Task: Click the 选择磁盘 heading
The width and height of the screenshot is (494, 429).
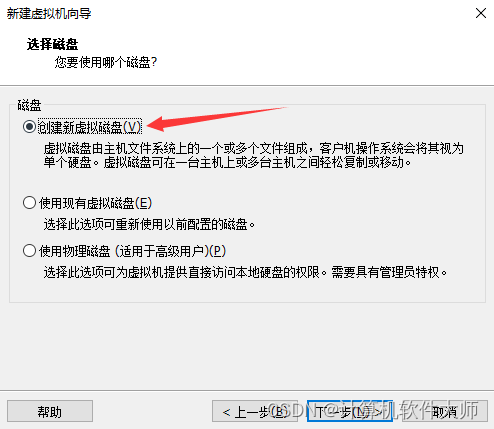Action: [x=52, y=44]
